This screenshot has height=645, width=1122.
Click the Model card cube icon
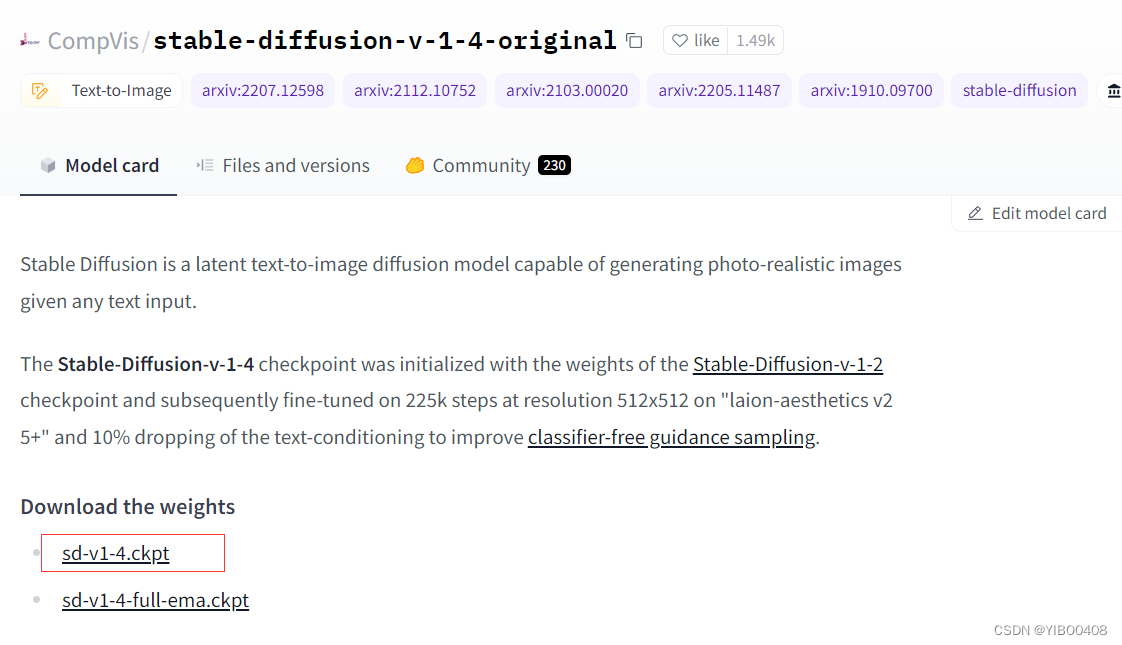click(x=48, y=166)
